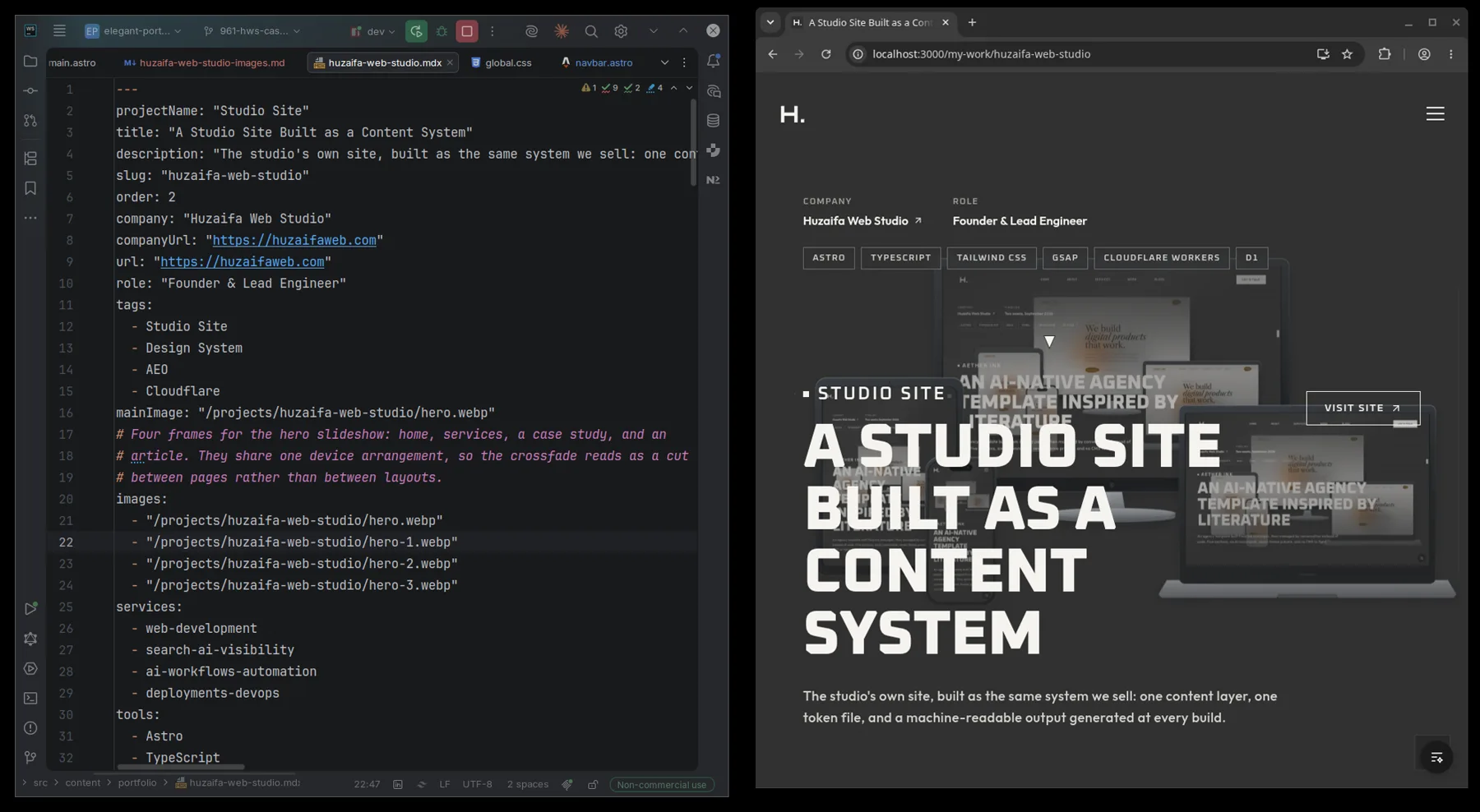Click the Debug bug icon in toolbar
Viewport: 1480px width, 812px height.
442,31
